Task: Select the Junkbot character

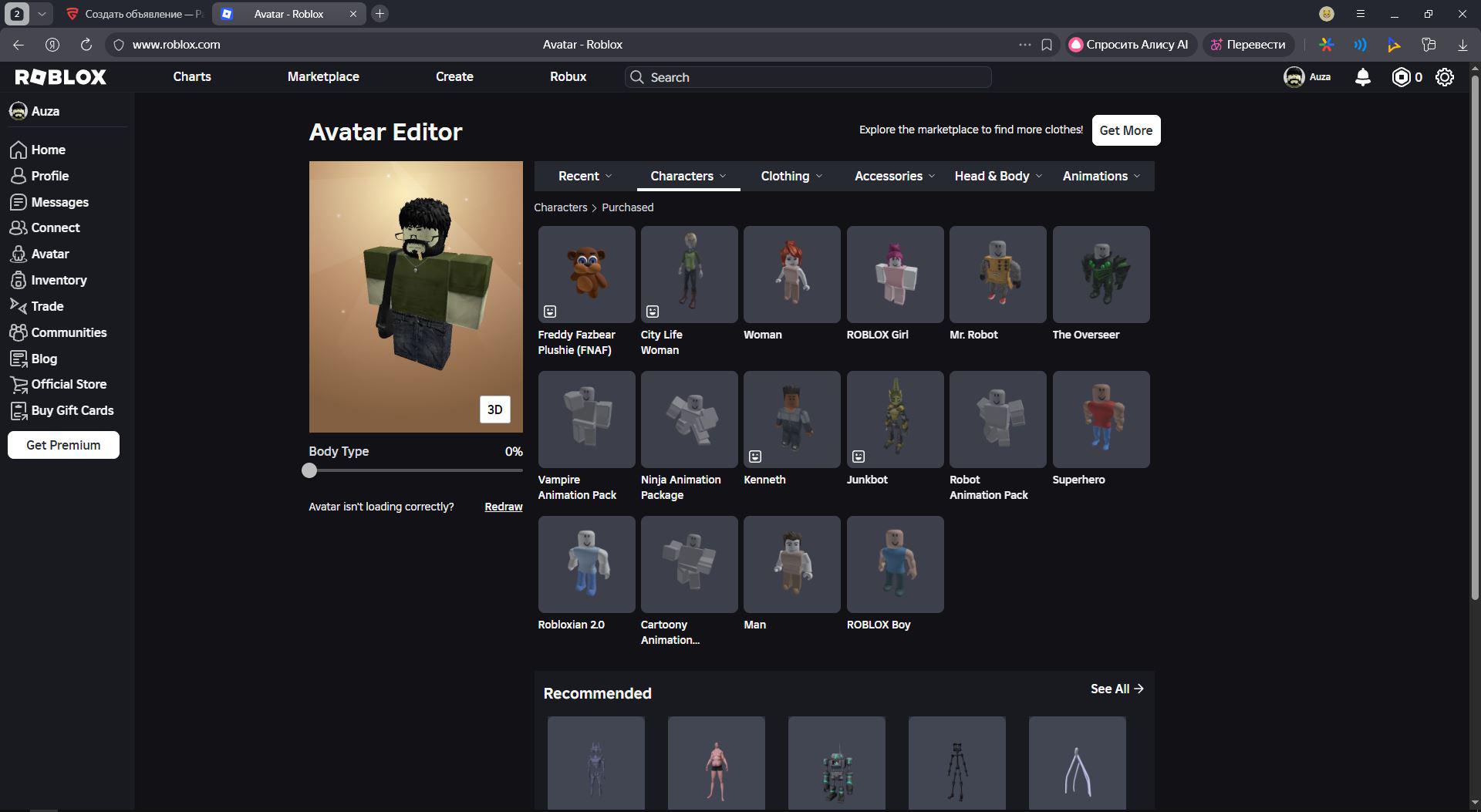Action: coord(896,419)
